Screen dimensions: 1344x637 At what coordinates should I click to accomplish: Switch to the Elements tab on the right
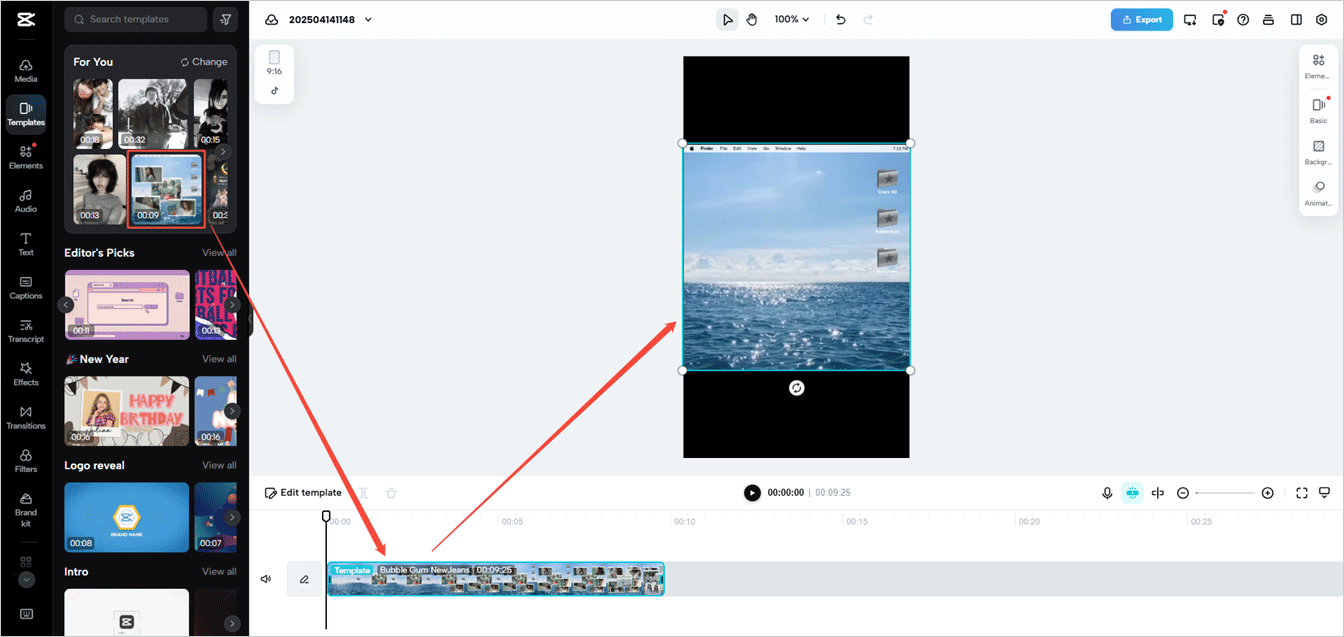pos(1318,65)
